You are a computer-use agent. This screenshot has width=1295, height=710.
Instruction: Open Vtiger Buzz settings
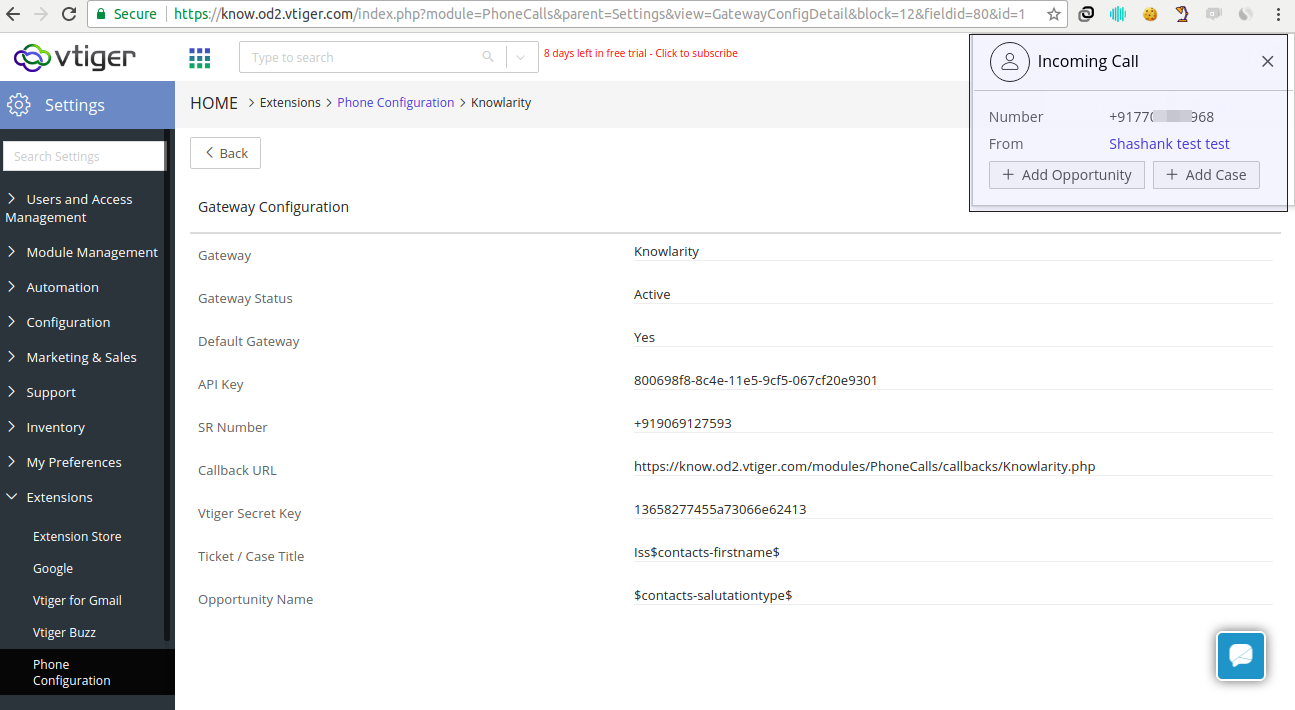64,632
